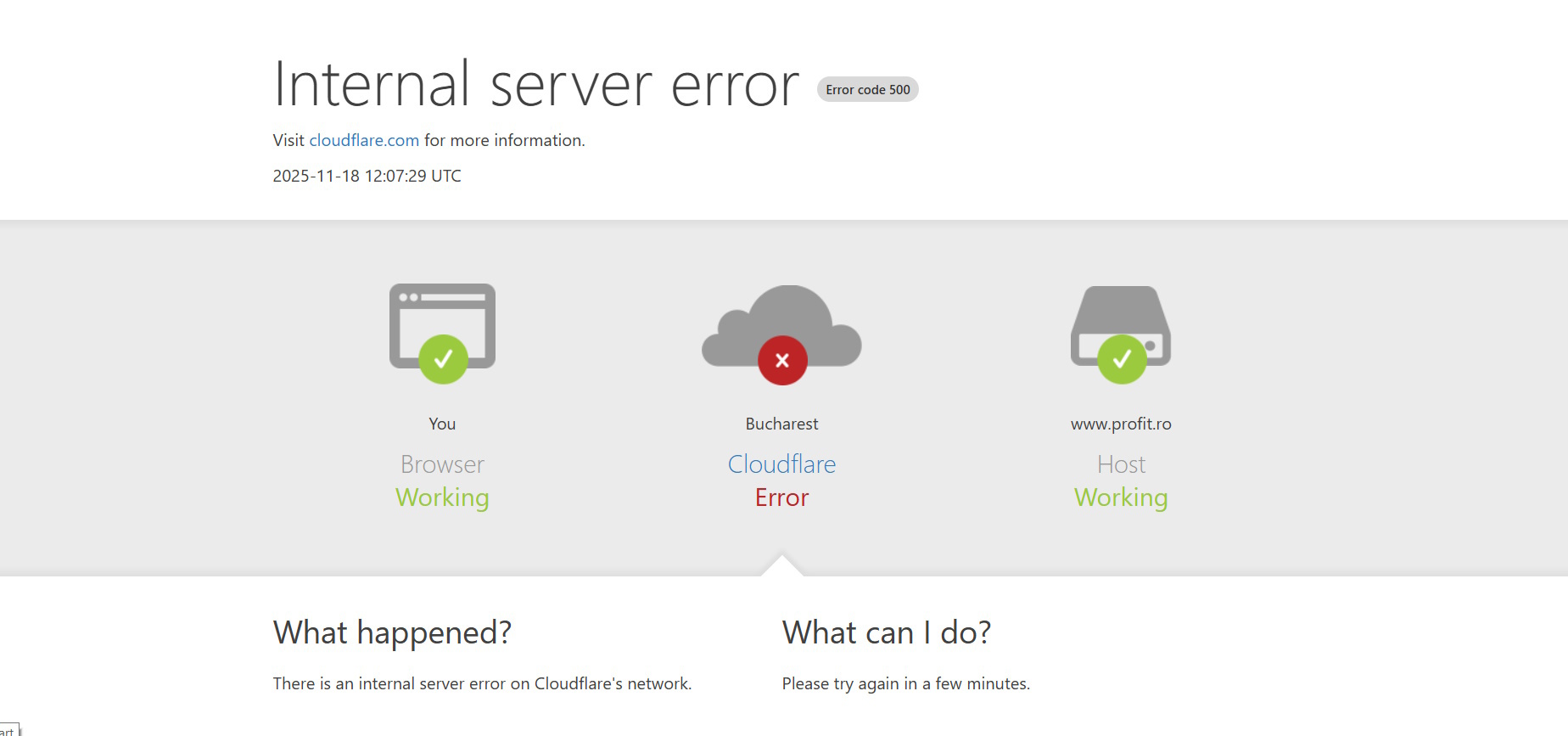Click the green checkmark on browser icon
Image resolution: width=1568 pixels, height=736 pixels.
(443, 360)
